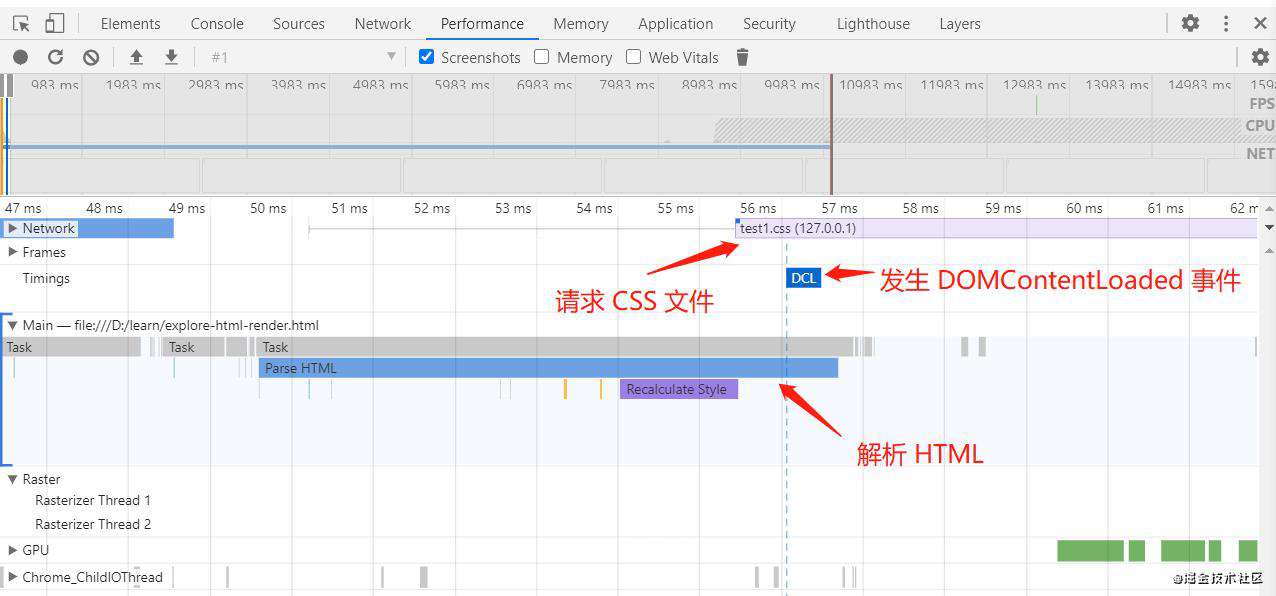Image resolution: width=1276 pixels, height=596 pixels.
Task: Expand the Frames track
Action: click(x=13, y=252)
